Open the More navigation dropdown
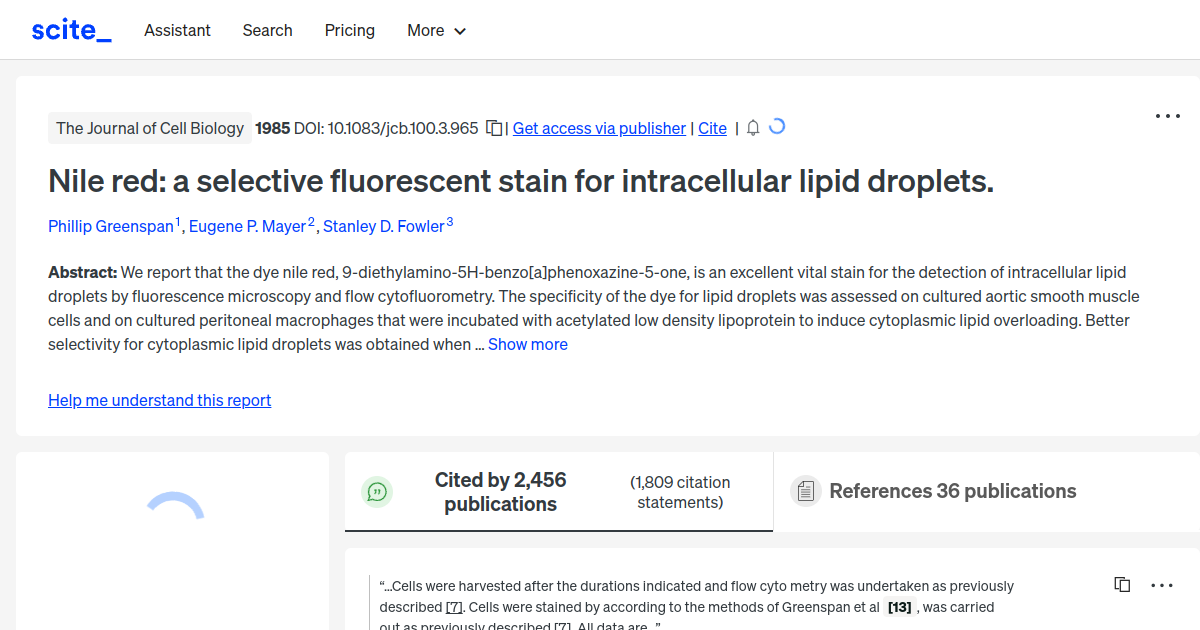This screenshot has height=630, width=1200. click(436, 30)
